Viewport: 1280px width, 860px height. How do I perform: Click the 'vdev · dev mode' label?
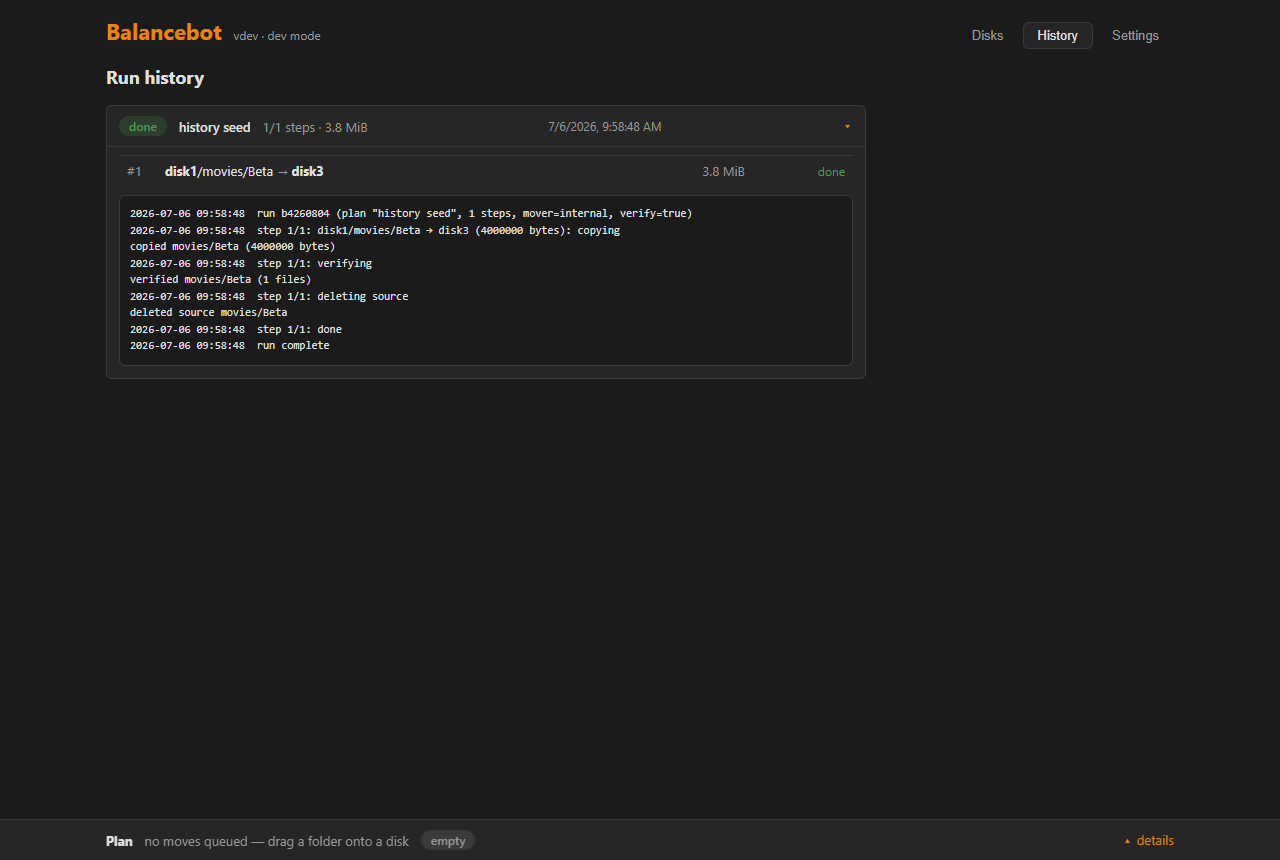[277, 36]
